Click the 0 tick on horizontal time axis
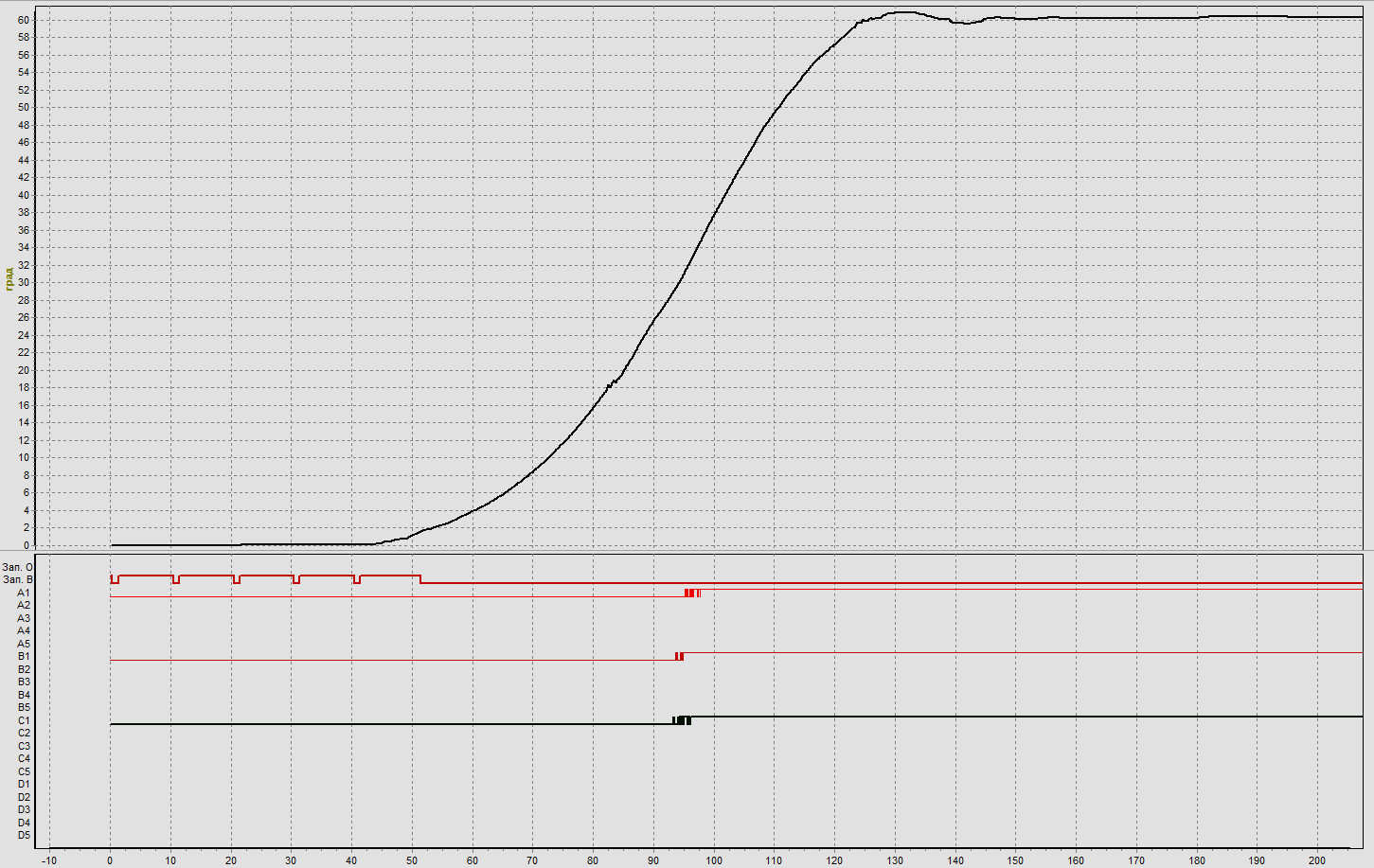The image size is (1374, 868). tap(110, 860)
